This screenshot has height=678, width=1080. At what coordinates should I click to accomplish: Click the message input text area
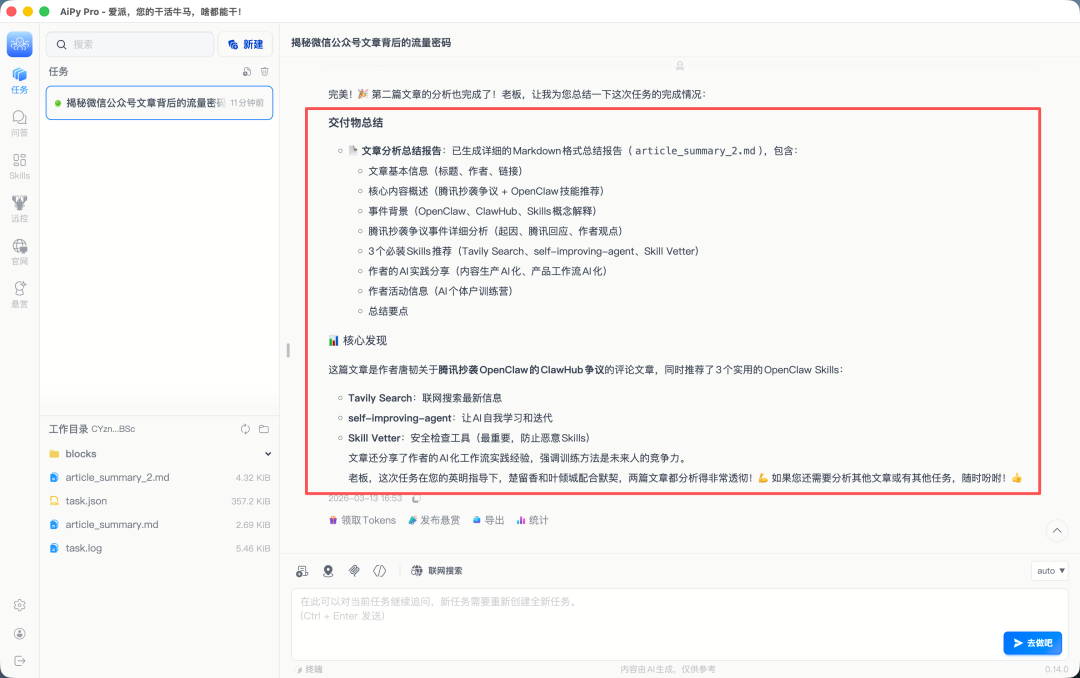[x=678, y=624]
